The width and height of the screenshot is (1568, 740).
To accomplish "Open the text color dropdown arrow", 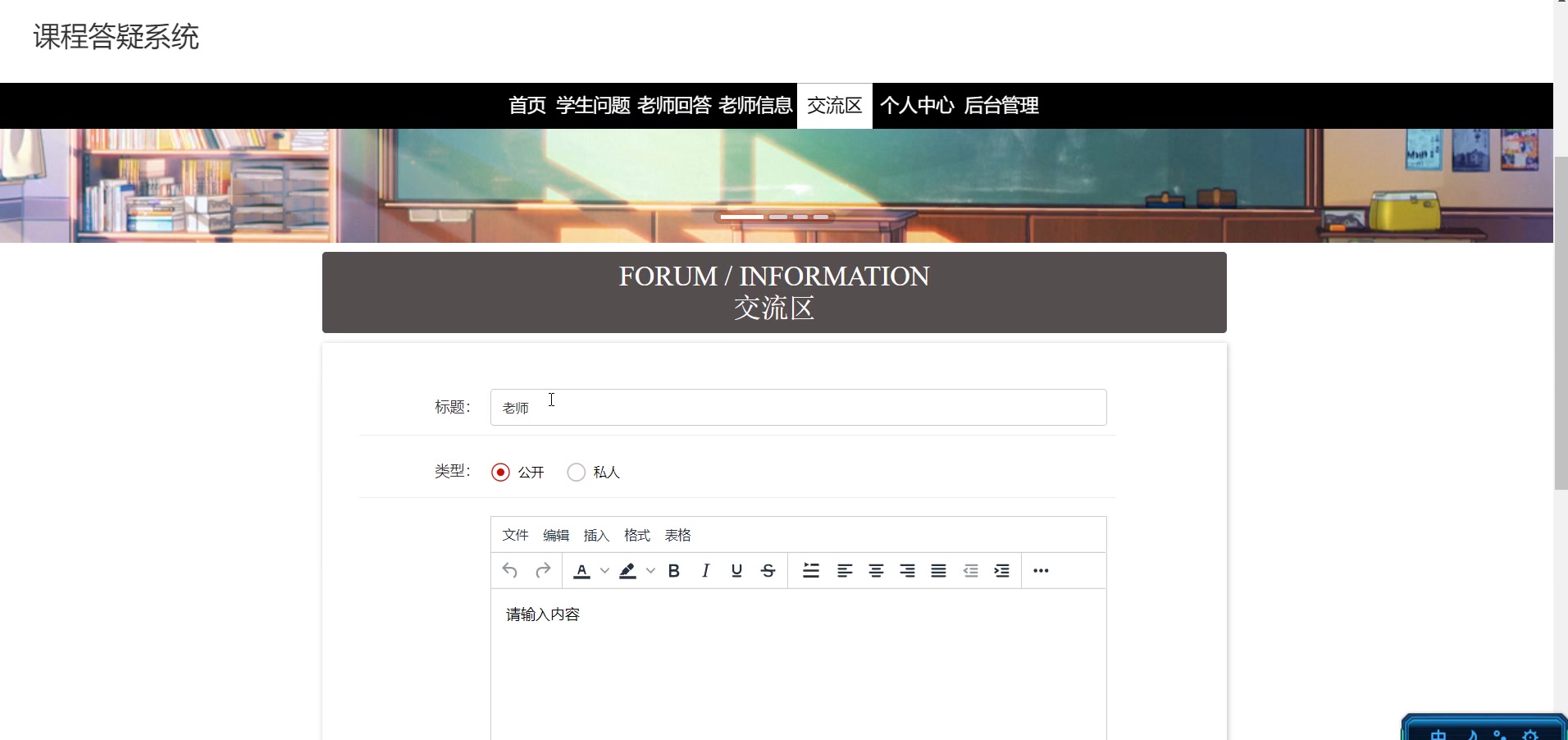I will 604,570.
